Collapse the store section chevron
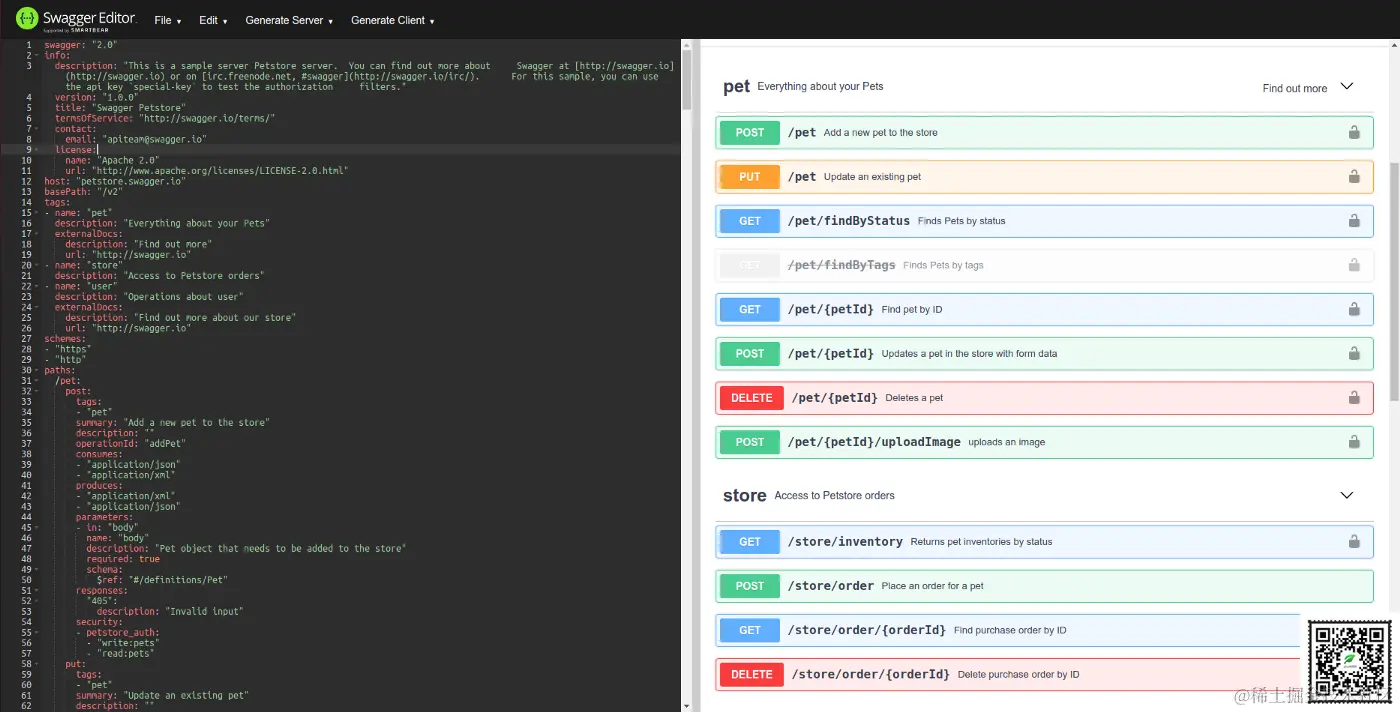Image resolution: width=1400 pixels, height=712 pixels. [1346, 495]
